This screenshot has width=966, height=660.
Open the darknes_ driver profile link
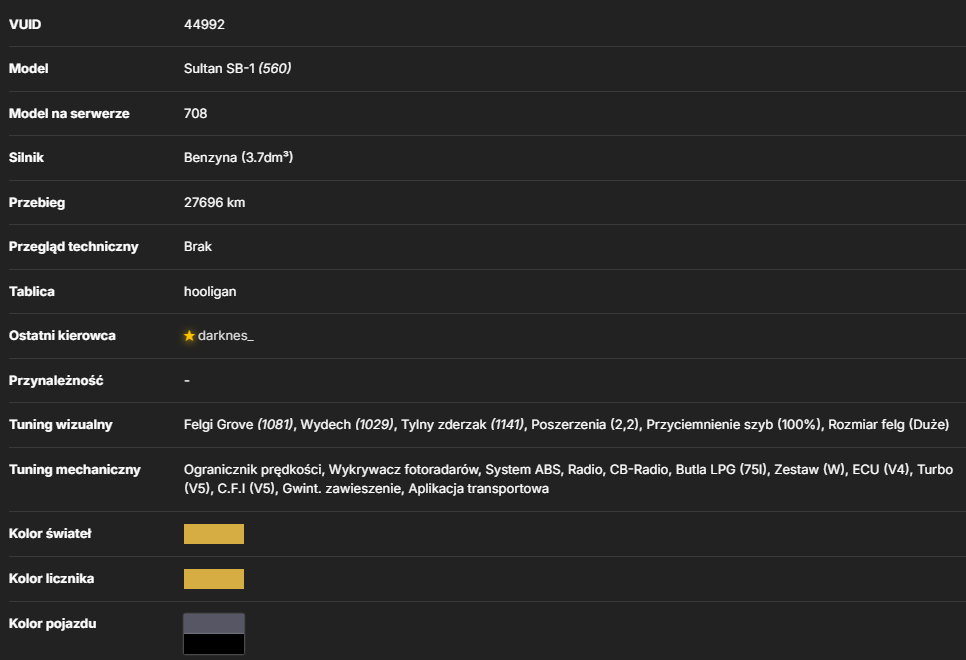click(x=225, y=336)
